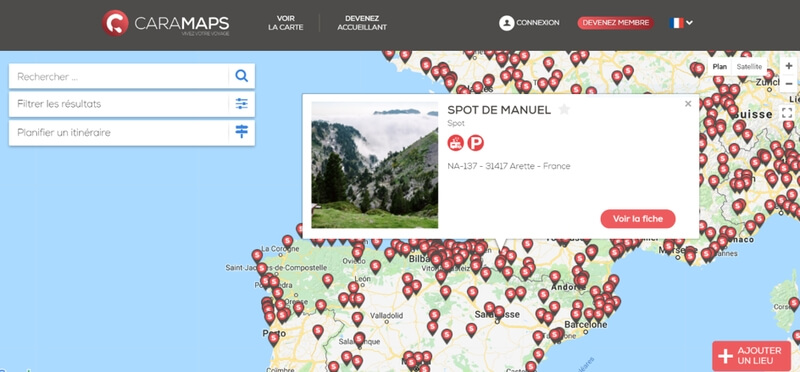Click the search magnifier icon
800x372 pixels.
(x=241, y=76)
